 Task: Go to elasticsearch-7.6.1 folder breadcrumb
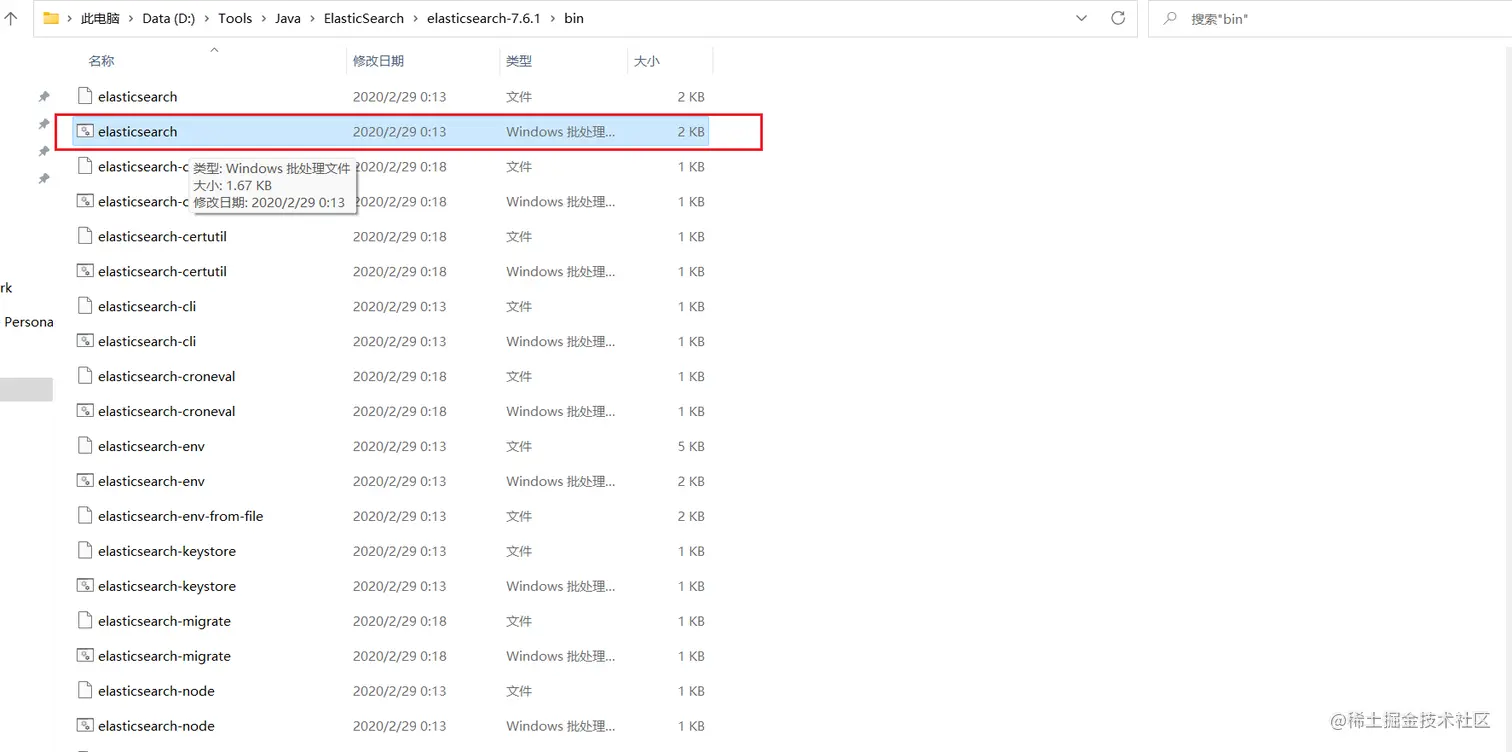tap(483, 18)
